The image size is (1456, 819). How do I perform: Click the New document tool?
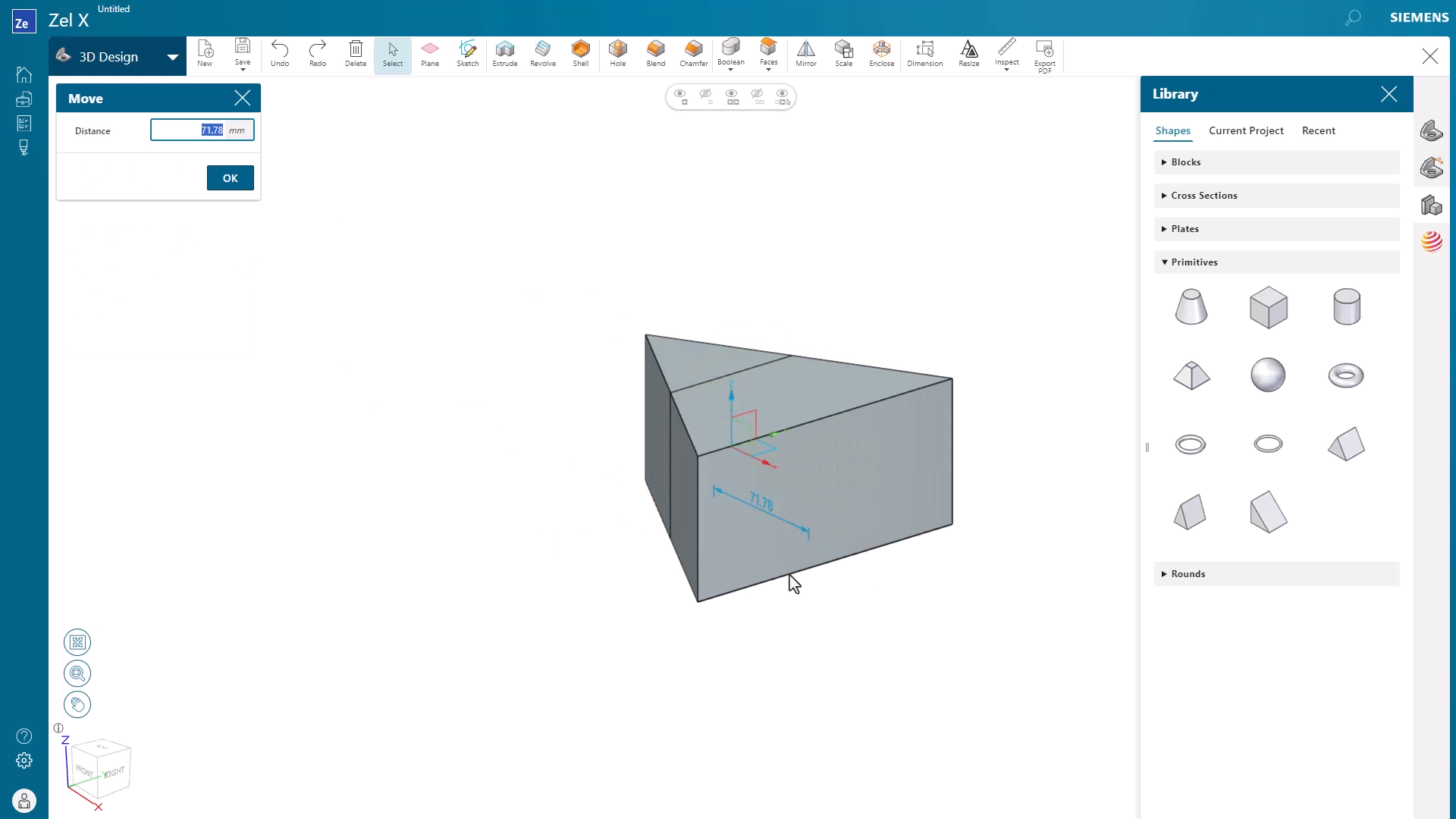[x=205, y=54]
